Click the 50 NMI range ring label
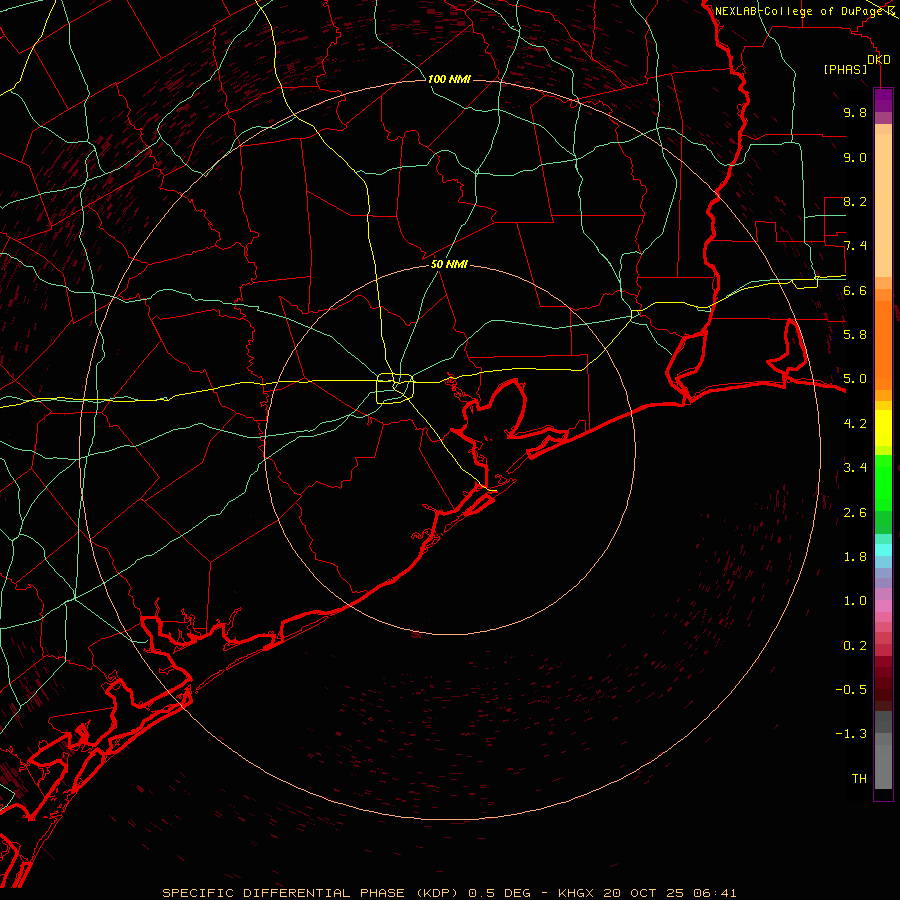The width and height of the screenshot is (900, 900). point(449,264)
